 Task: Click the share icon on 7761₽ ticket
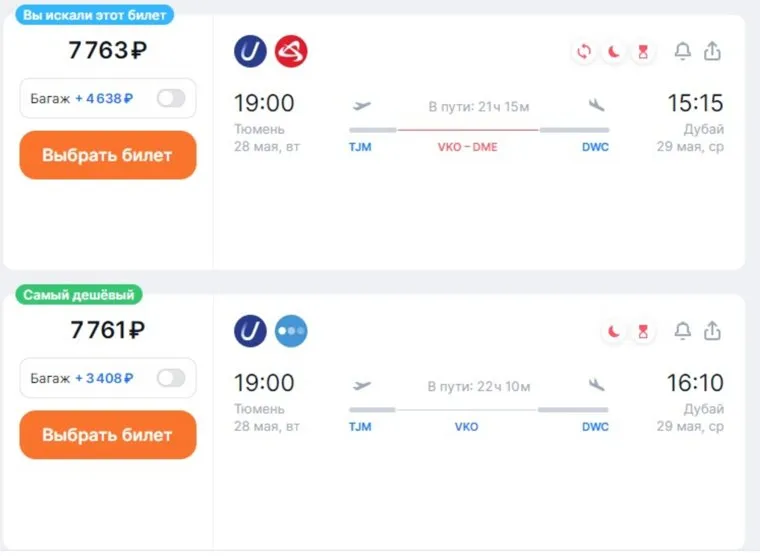[x=712, y=331]
